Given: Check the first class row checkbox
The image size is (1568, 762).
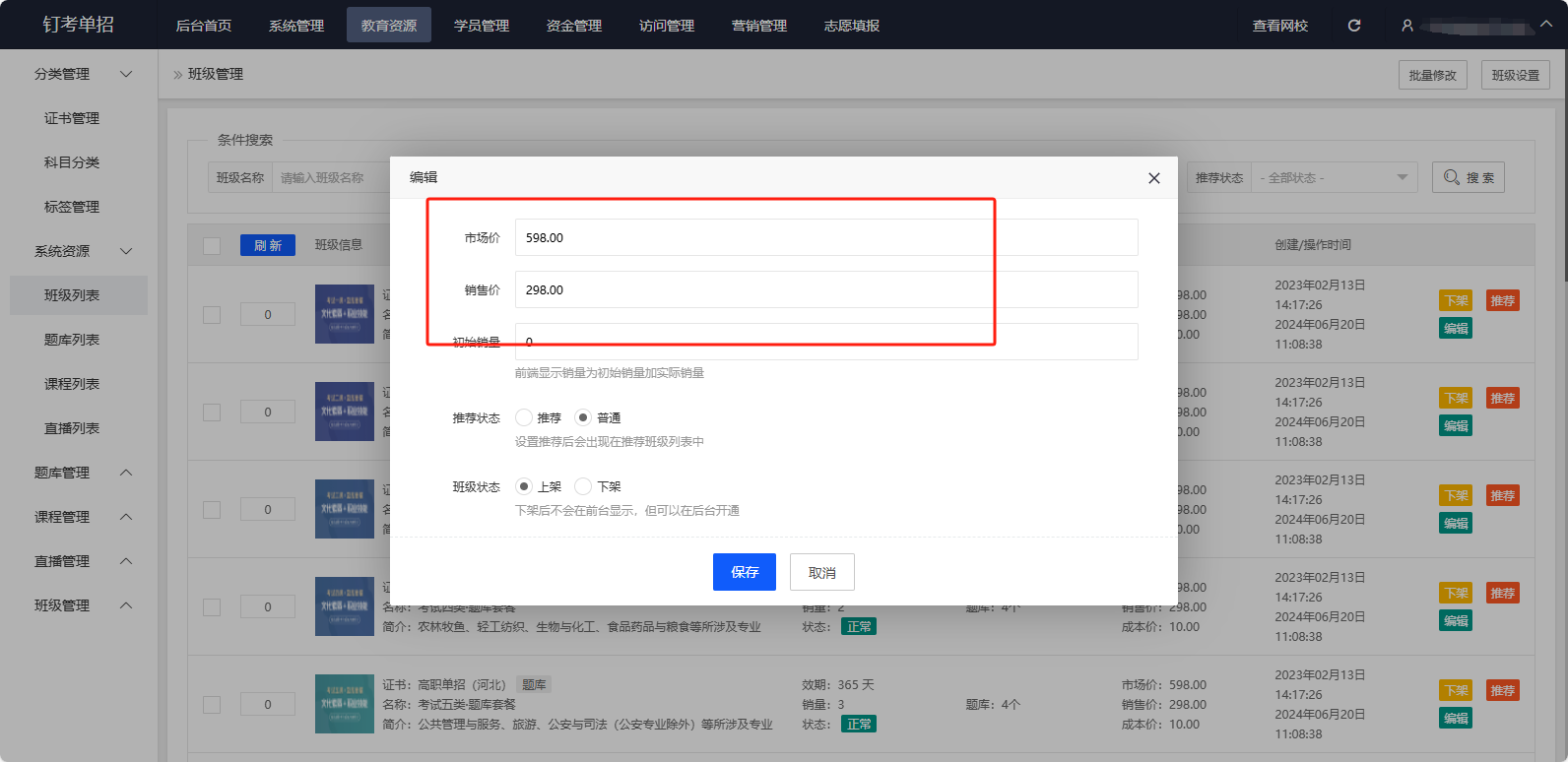Looking at the screenshot, I should (212, 315).
